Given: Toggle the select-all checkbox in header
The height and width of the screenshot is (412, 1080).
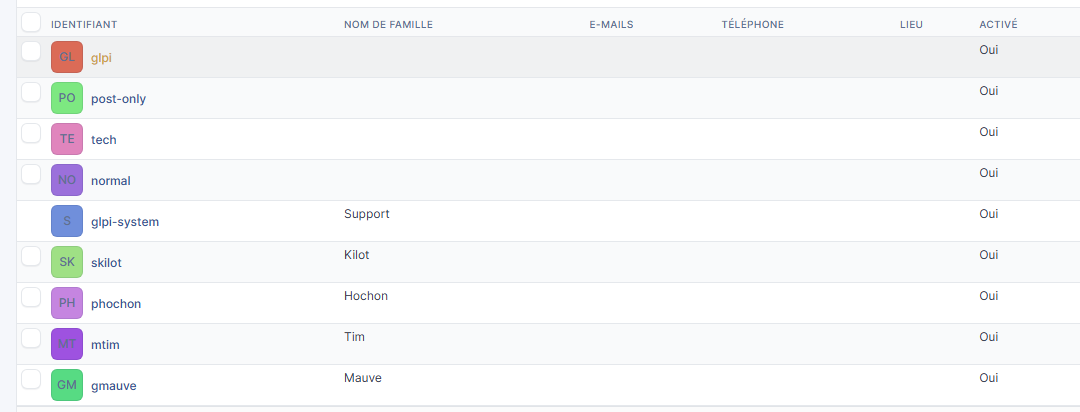Looking at the screenshot, I should point(31,22).
